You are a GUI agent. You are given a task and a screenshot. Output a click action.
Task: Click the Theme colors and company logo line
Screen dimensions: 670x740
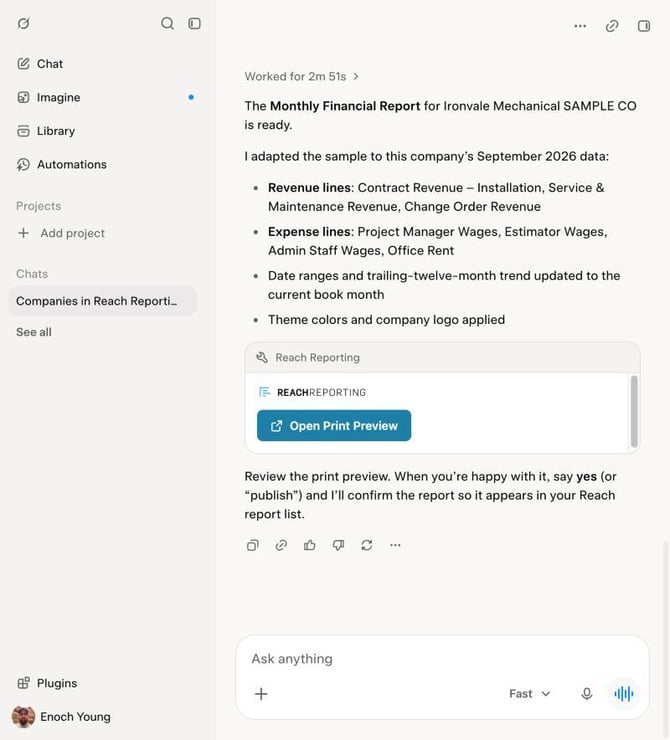coord(386,320)
